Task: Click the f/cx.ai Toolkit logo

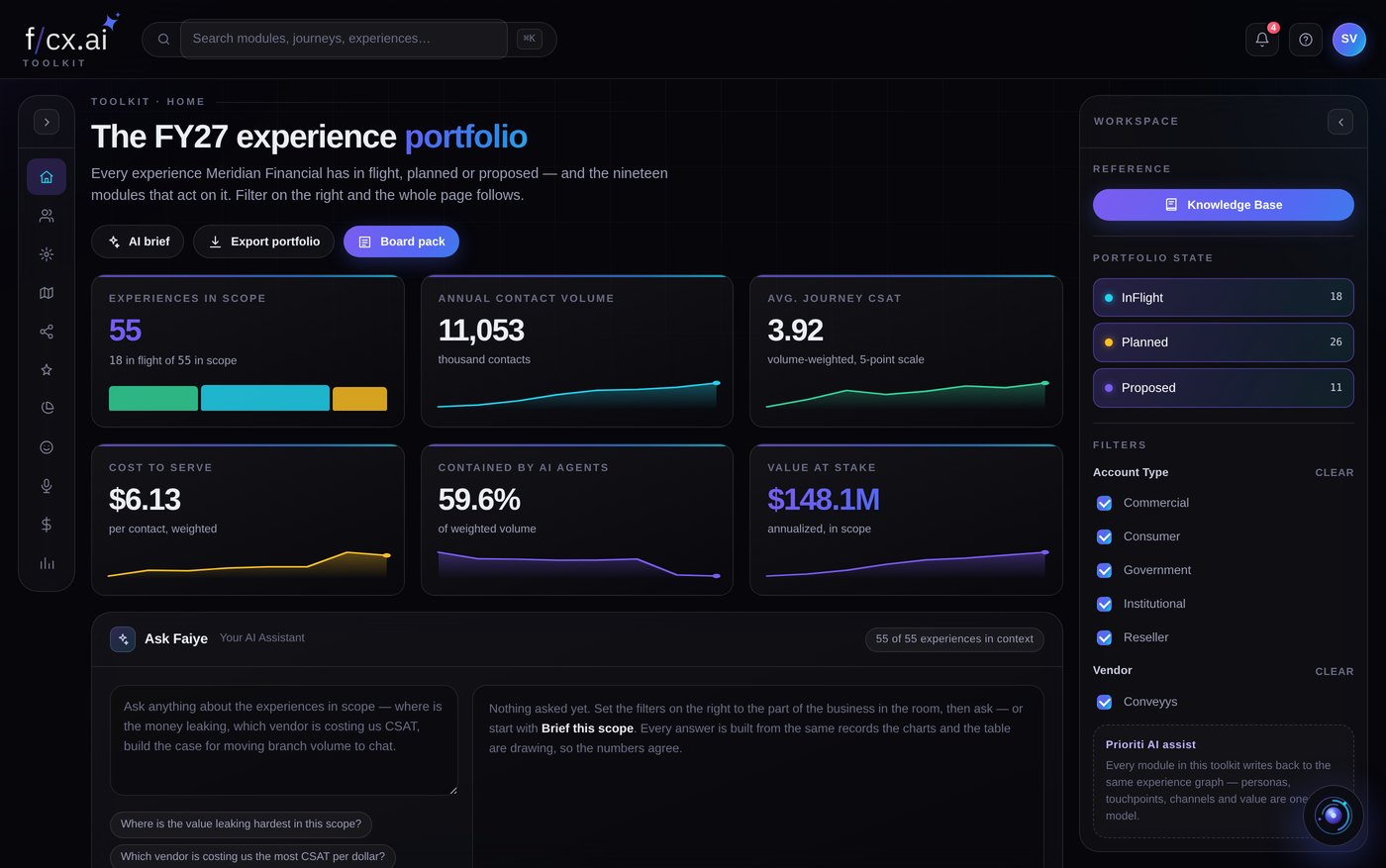Action: click(69, 42)
